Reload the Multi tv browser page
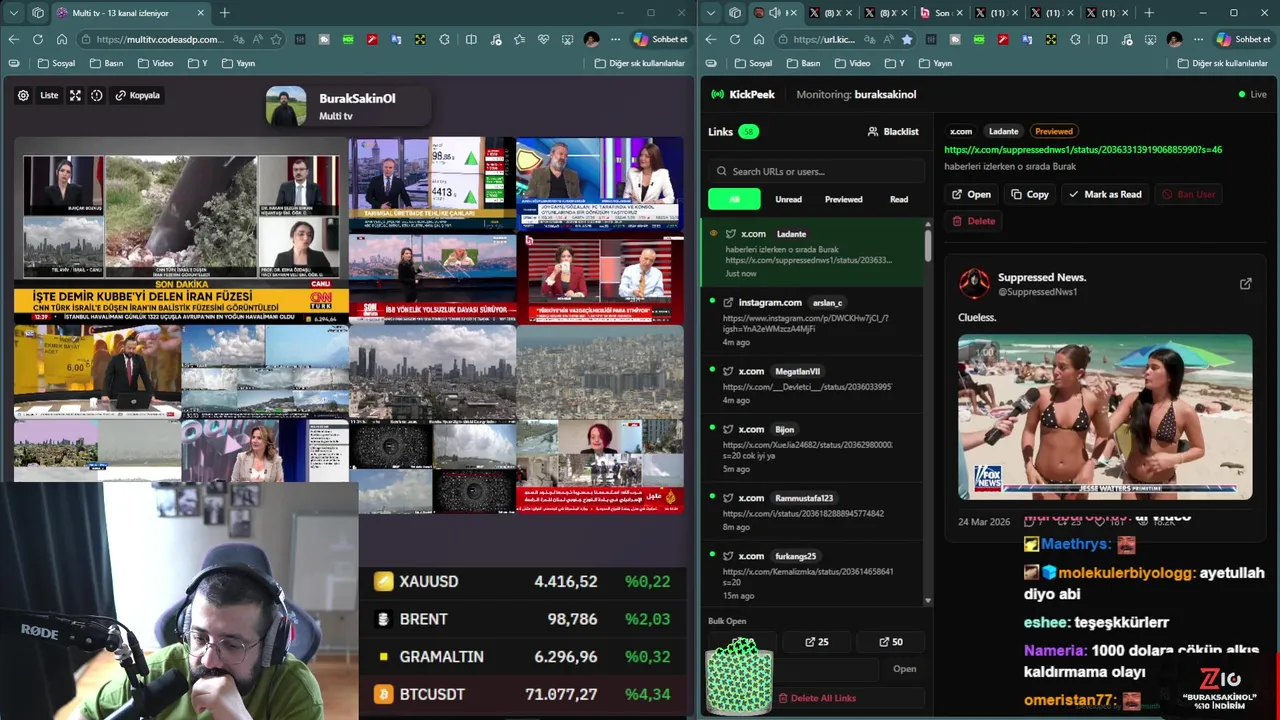 37,39
